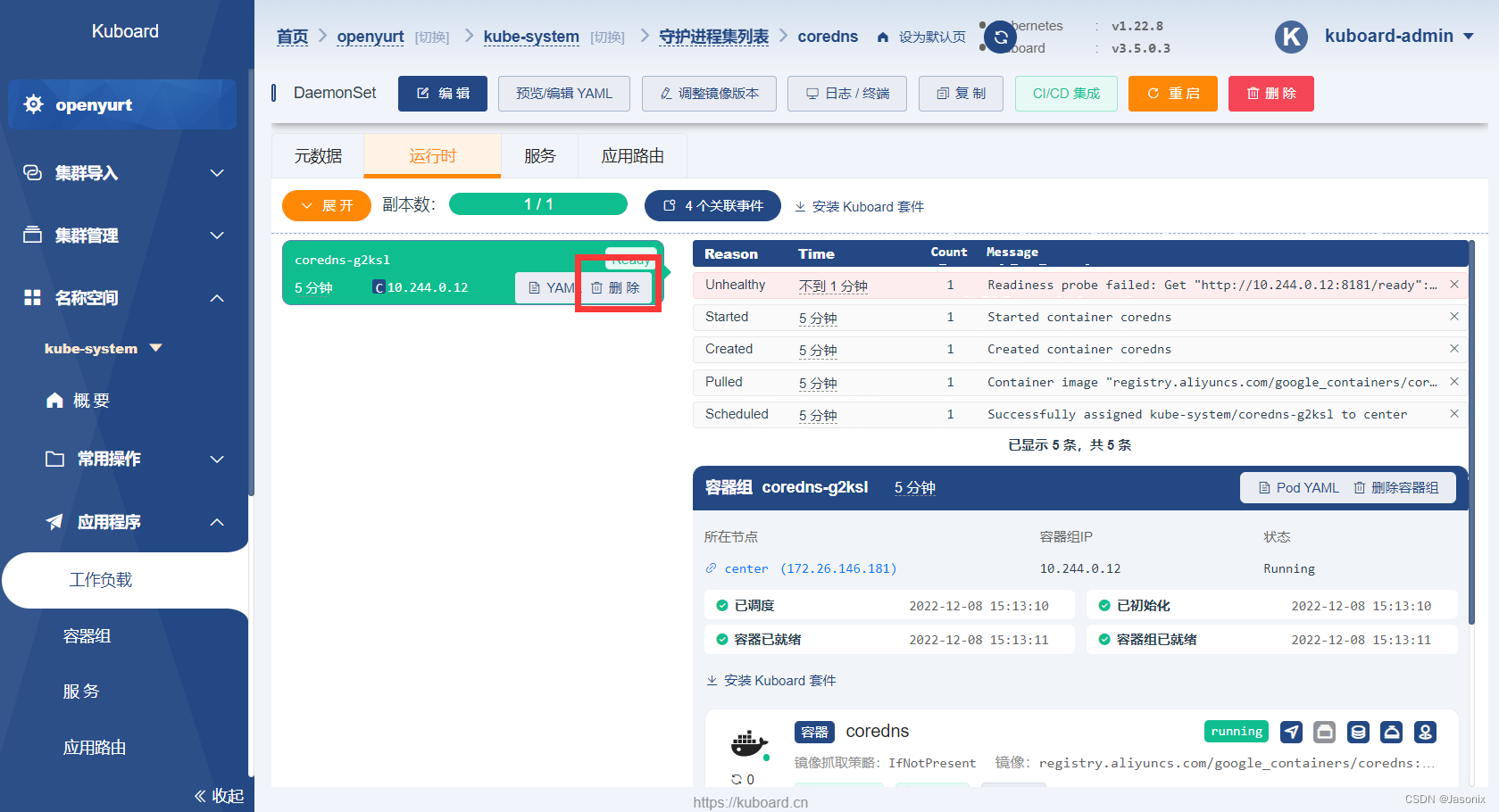Open 预览/编辑 YAML for the DaemonSet
The height and width of the screenshot is (812, 1499).
point(563,93)
